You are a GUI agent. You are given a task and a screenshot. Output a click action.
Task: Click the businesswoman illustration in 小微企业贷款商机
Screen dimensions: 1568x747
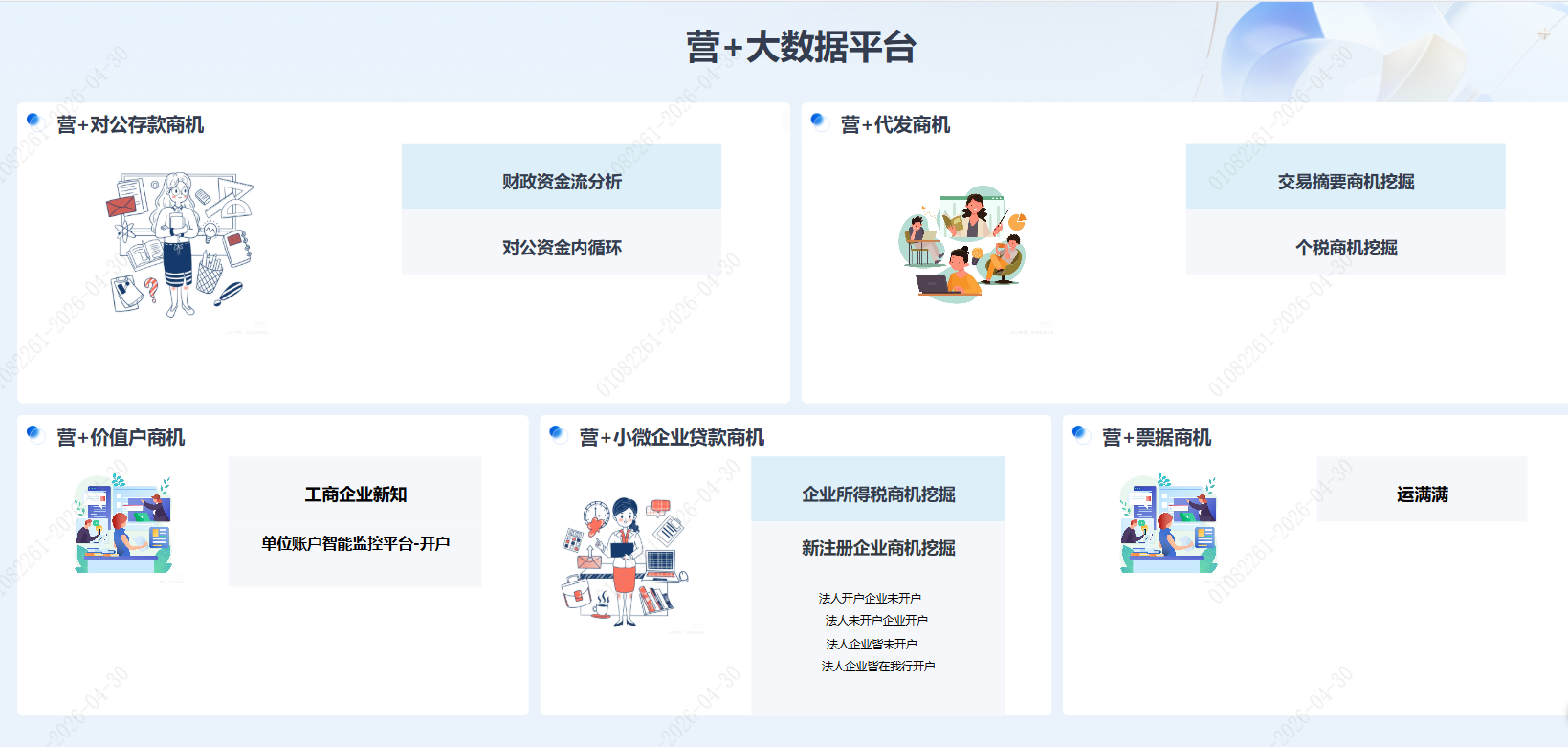[x=625, y=561]
